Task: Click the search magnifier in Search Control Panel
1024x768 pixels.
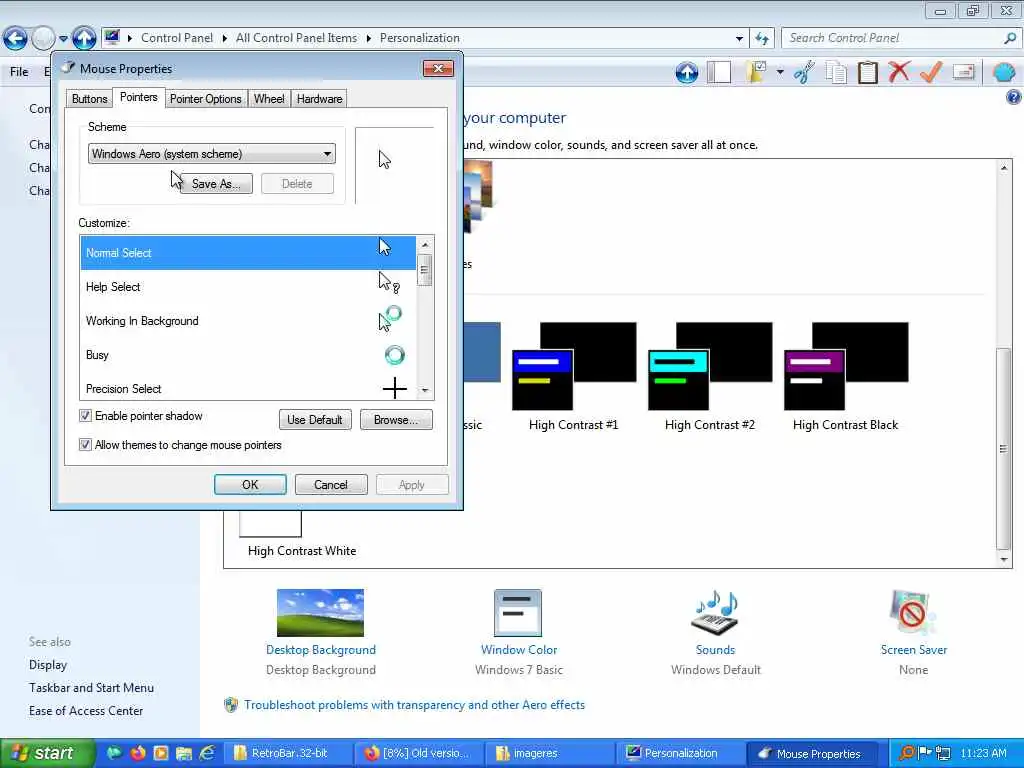Action: point(1010,39)
